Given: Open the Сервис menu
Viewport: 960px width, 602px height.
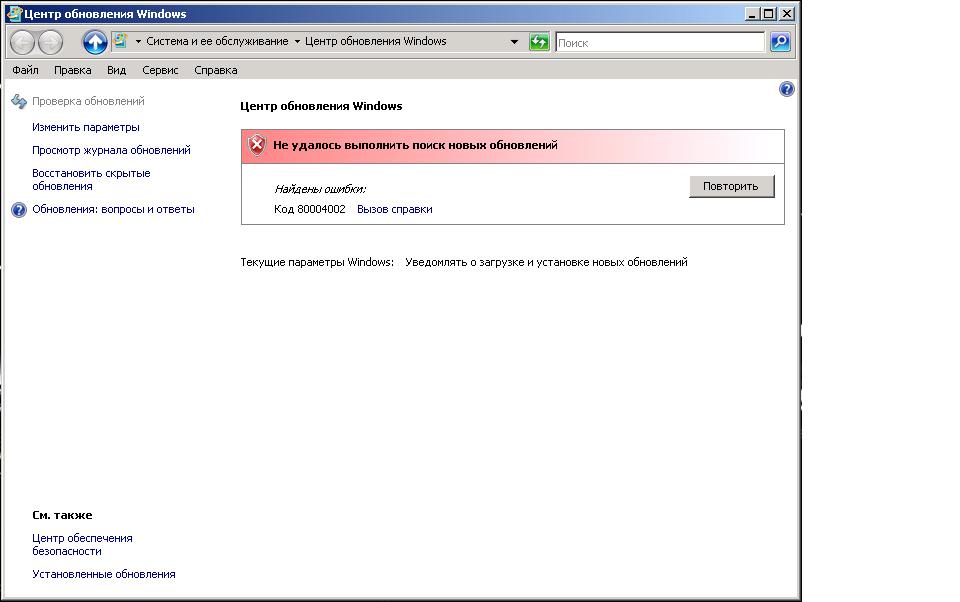Looking at the screenshot, I should point(160,70).
